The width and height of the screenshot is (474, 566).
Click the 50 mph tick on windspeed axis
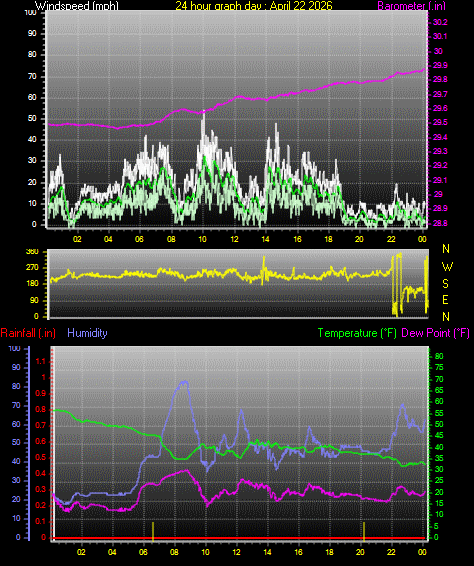32,118
